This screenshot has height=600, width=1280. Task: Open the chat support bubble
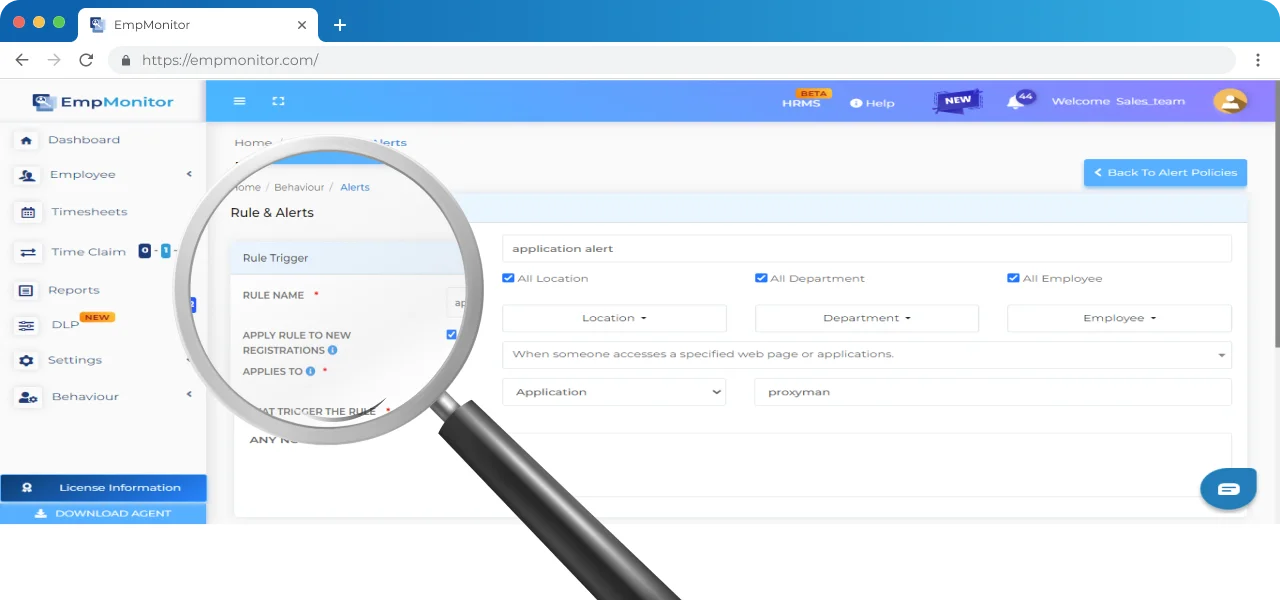pyautogui.click(x=1228, y=488)
